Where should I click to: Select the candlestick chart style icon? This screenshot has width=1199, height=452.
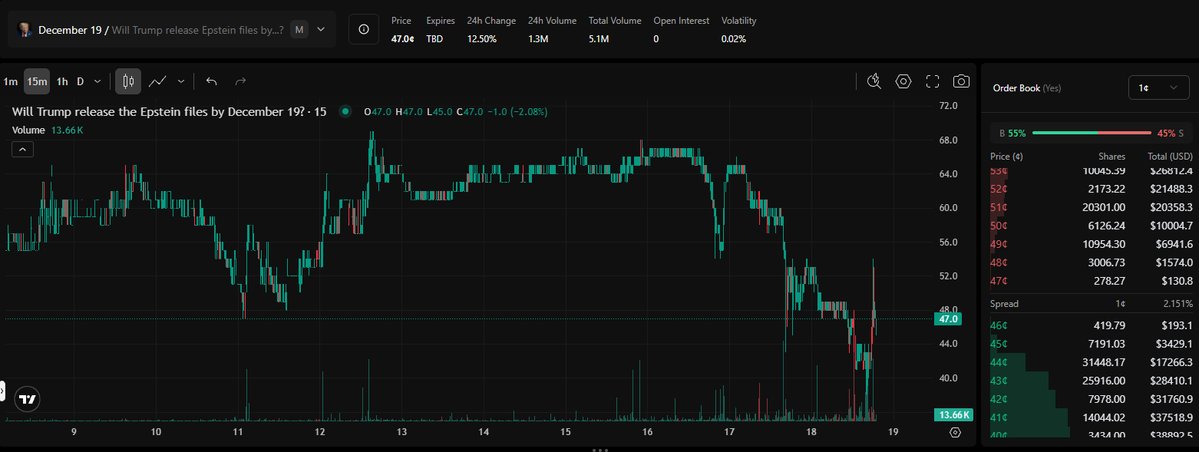coord(128,81)
